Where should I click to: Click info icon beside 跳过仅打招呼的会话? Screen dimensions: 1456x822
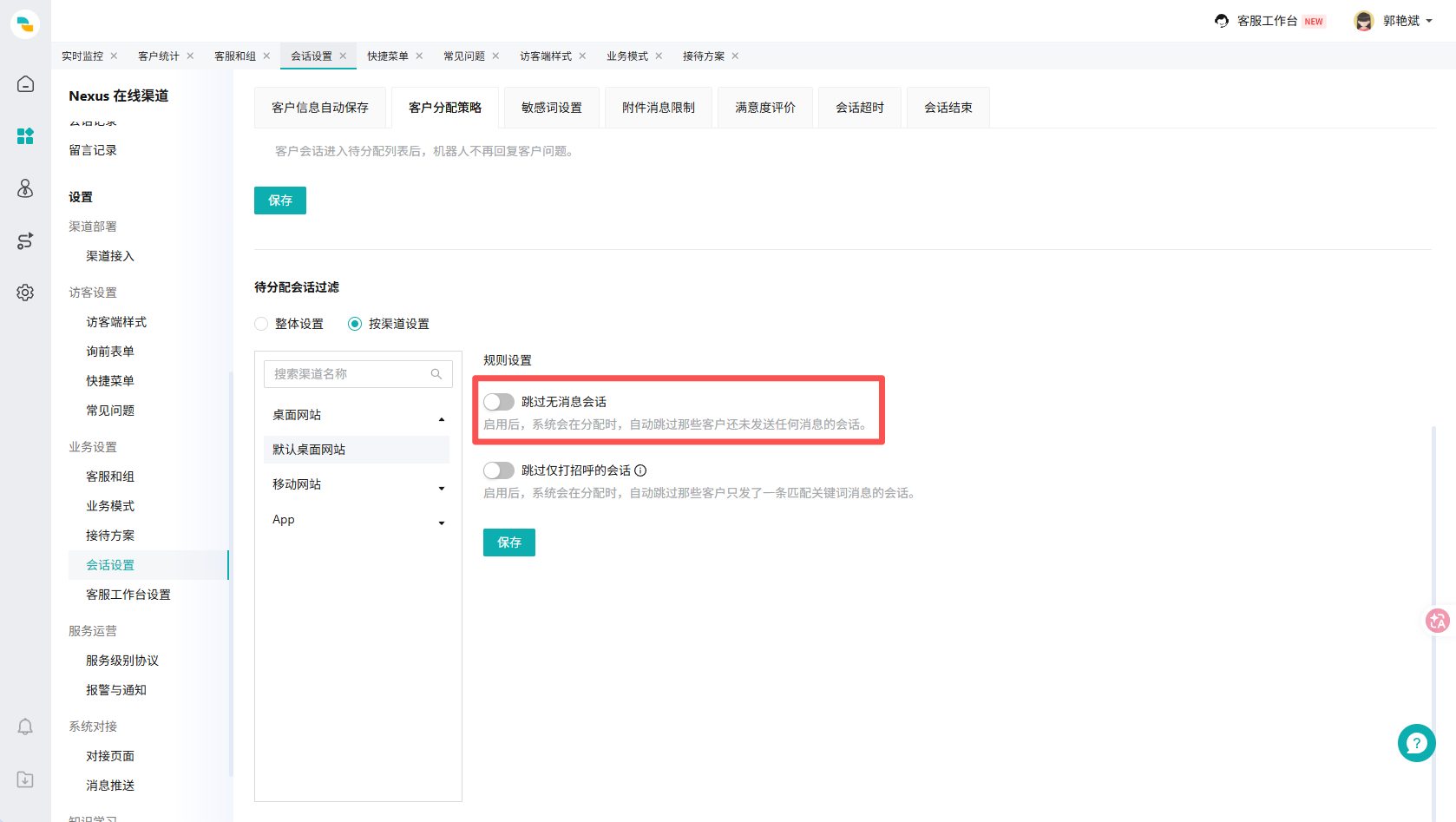pyautogui.click(x=640, y=470)
